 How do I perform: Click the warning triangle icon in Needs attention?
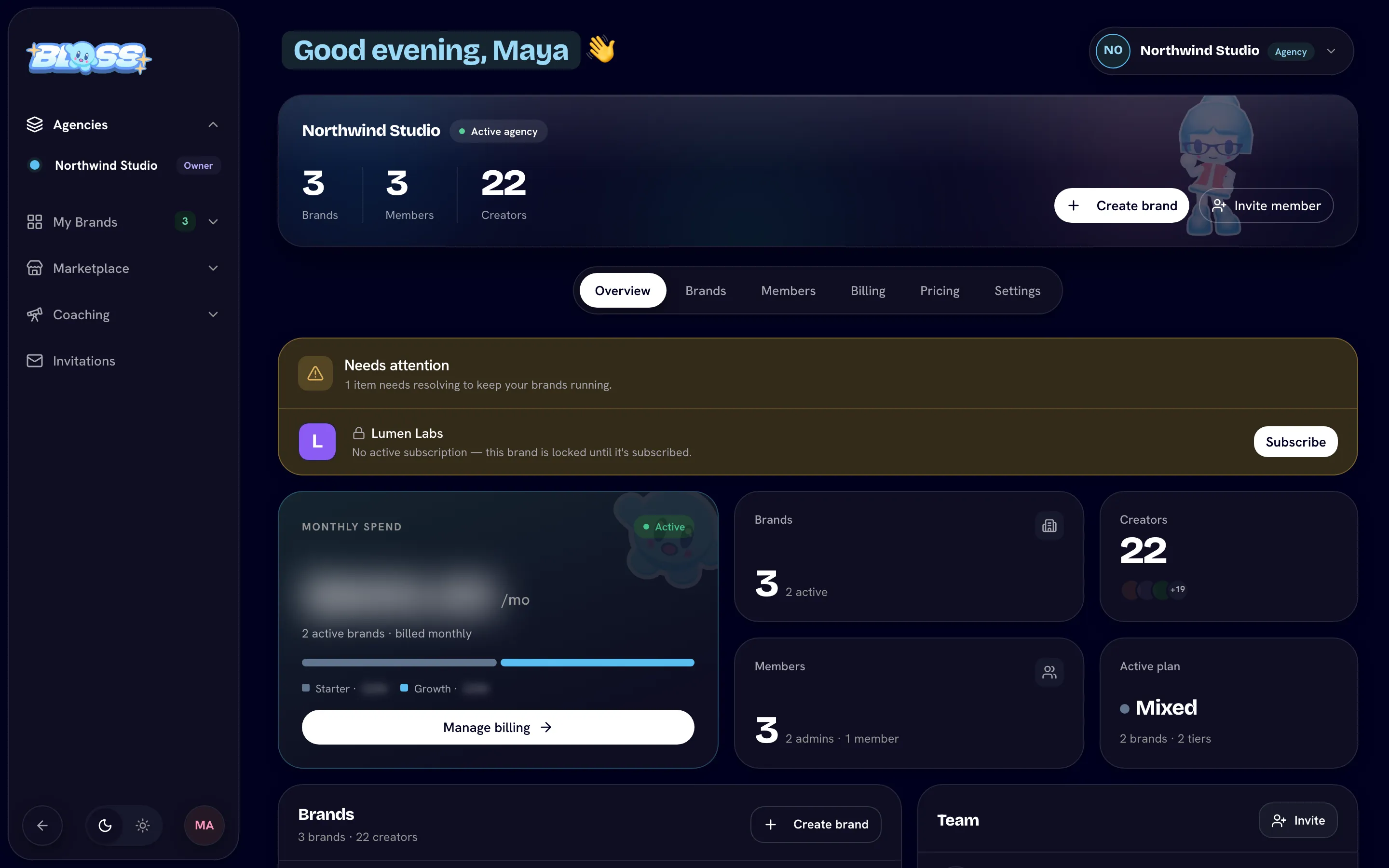[x=315, y=373]
